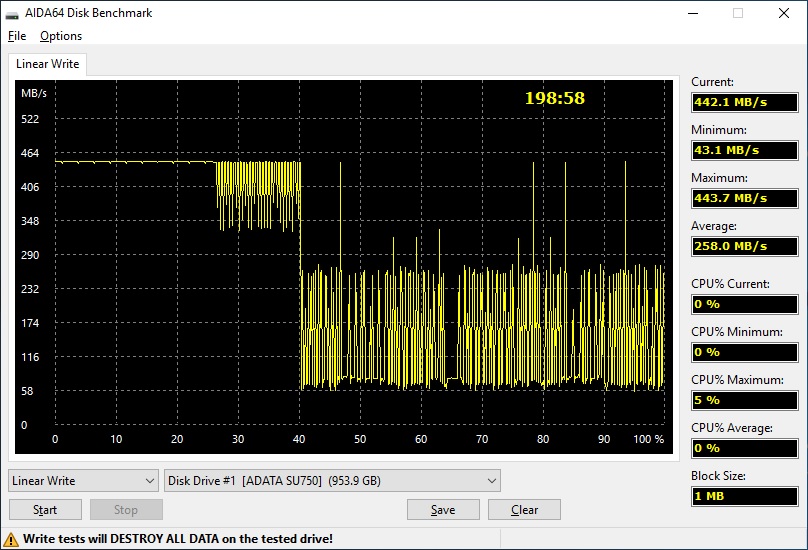Click the CPU% Maximum 5 % value
Viewport: 808px width, 550px height.
(x=745, y=400)
